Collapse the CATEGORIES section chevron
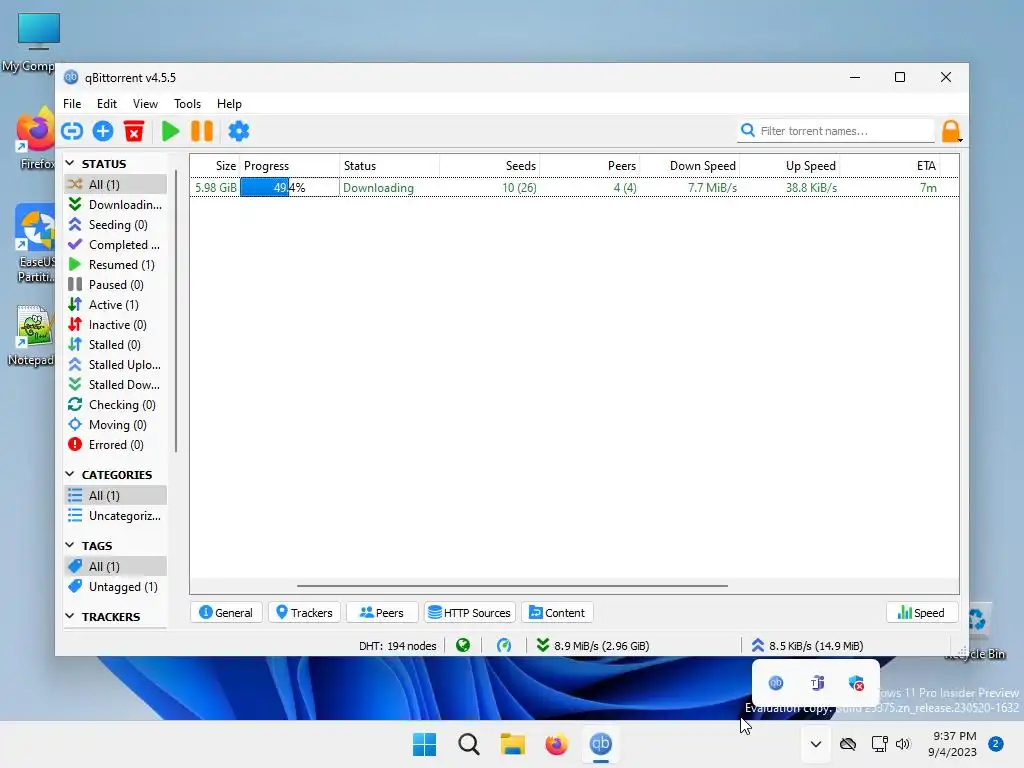 click(x=70, y=474)
